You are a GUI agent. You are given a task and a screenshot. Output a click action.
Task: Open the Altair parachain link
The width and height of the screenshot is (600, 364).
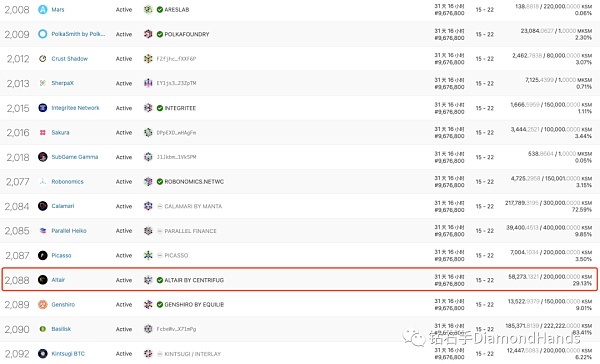(58, 280)
